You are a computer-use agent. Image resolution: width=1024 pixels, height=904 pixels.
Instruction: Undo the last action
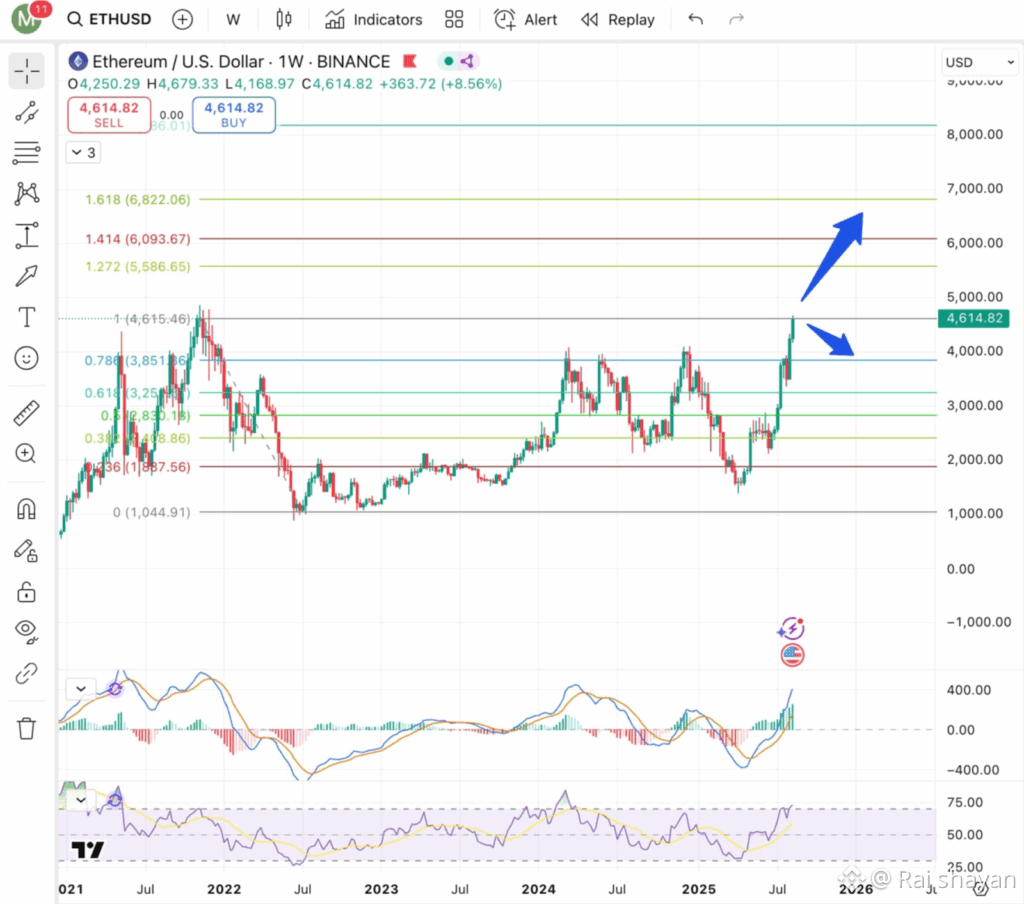click(x=696, y=20)
